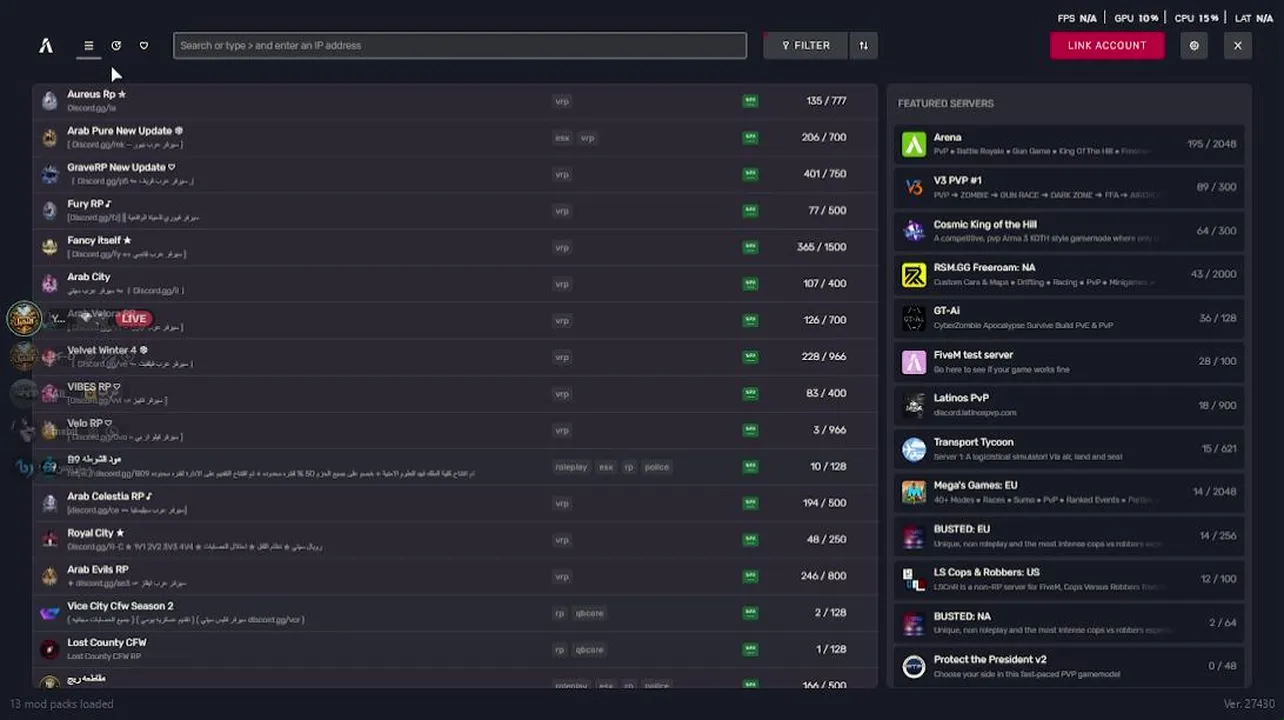Click Cosmic King of the Hill logo
The width and height of the screenshot is (1284, 720).
pyautogui.click(x=914, y=231)
